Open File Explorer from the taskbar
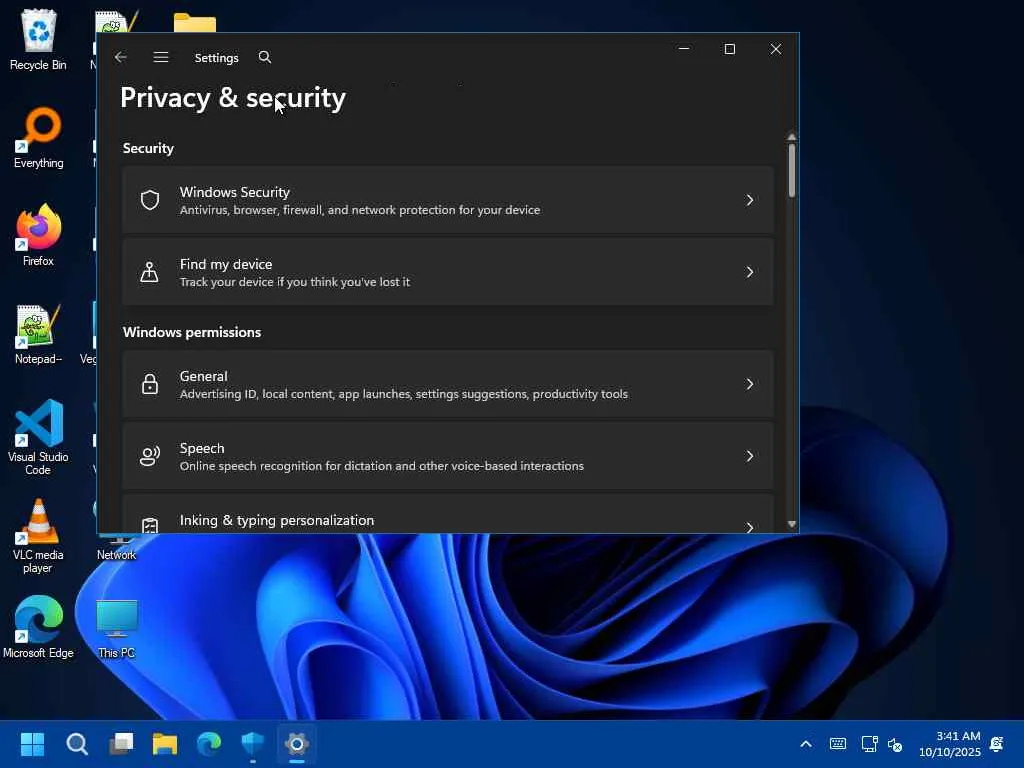The width and height of the screenshot is (1024, 768). coord(165,744)
